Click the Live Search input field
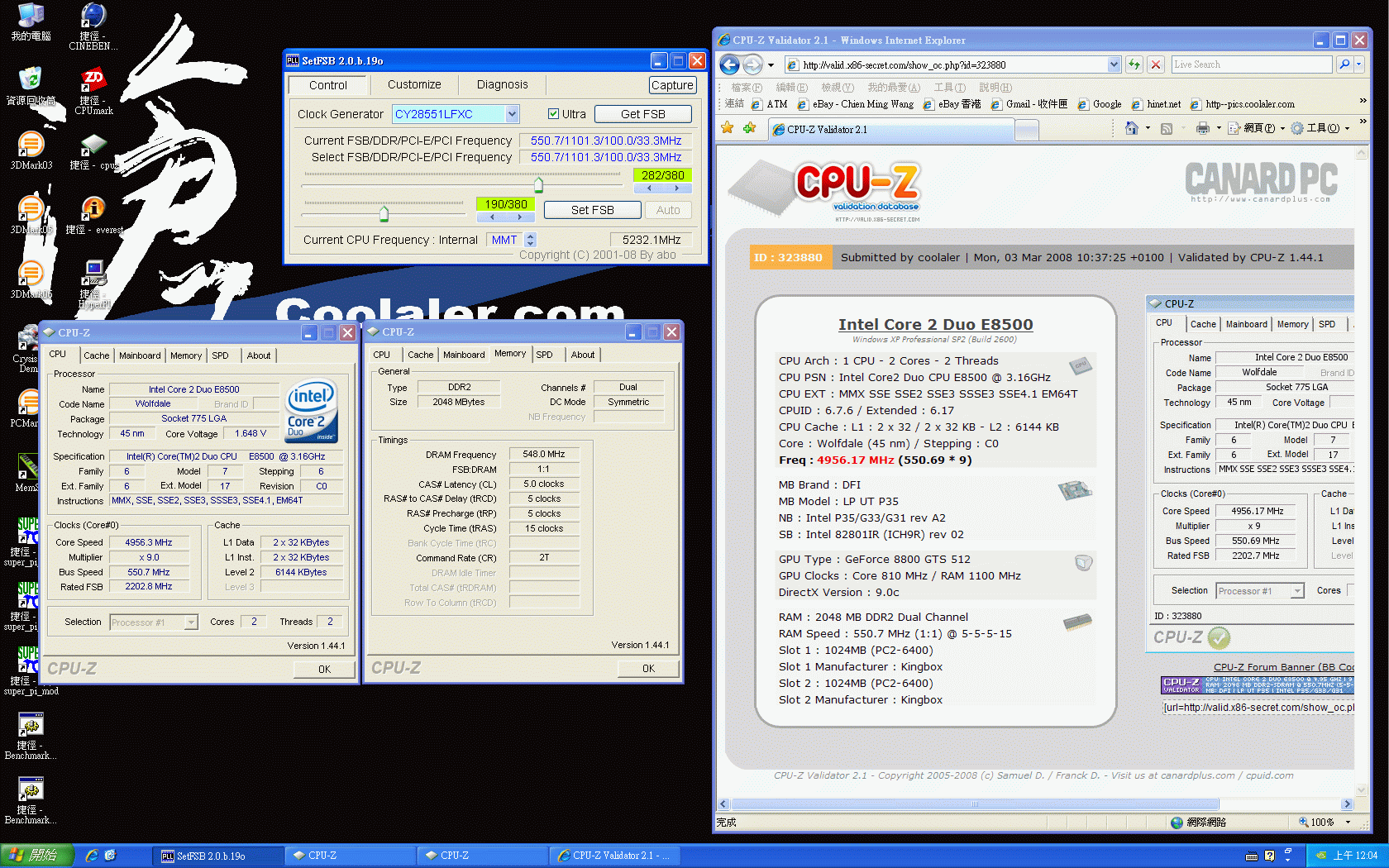This screenshot has height=868, width=1389. 1251,64
